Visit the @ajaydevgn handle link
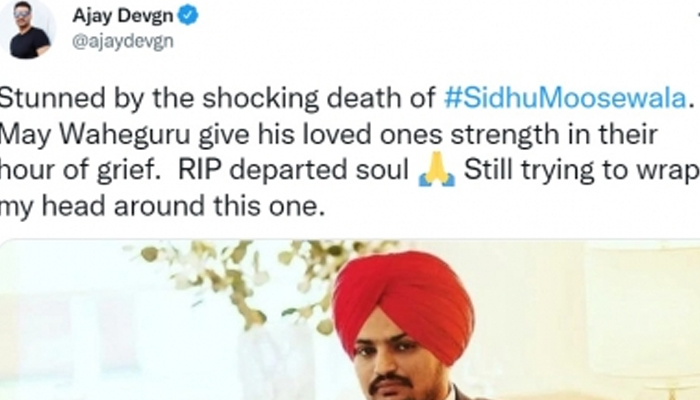 (x=123, y=41)
